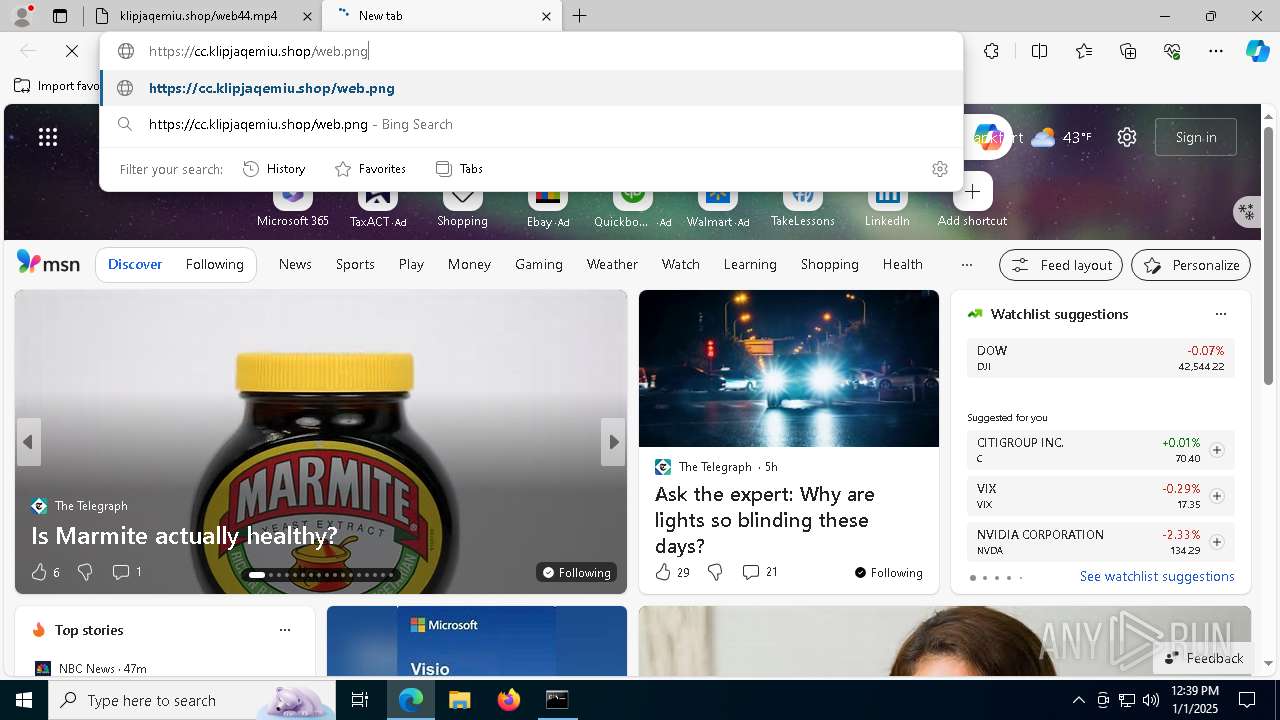Launch Firefox from taskbar
This screenshot has height=720, width=1280.
click(509, 700)
